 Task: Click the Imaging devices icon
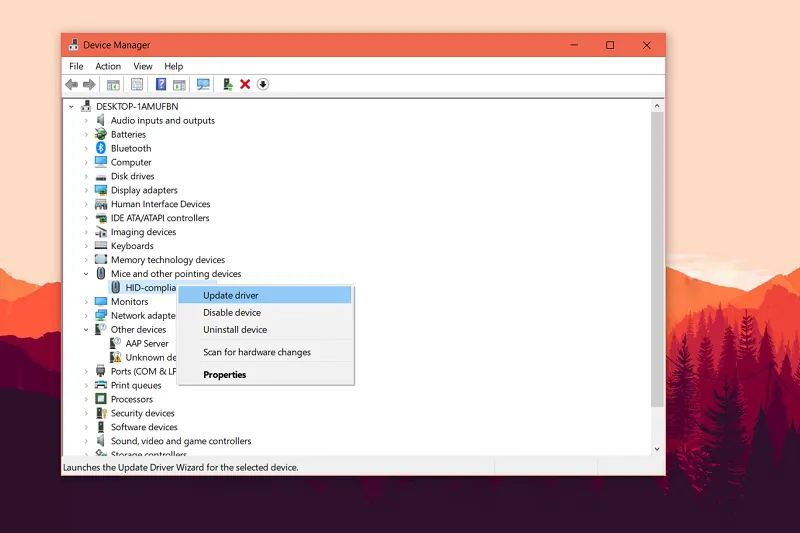[101, 232]
